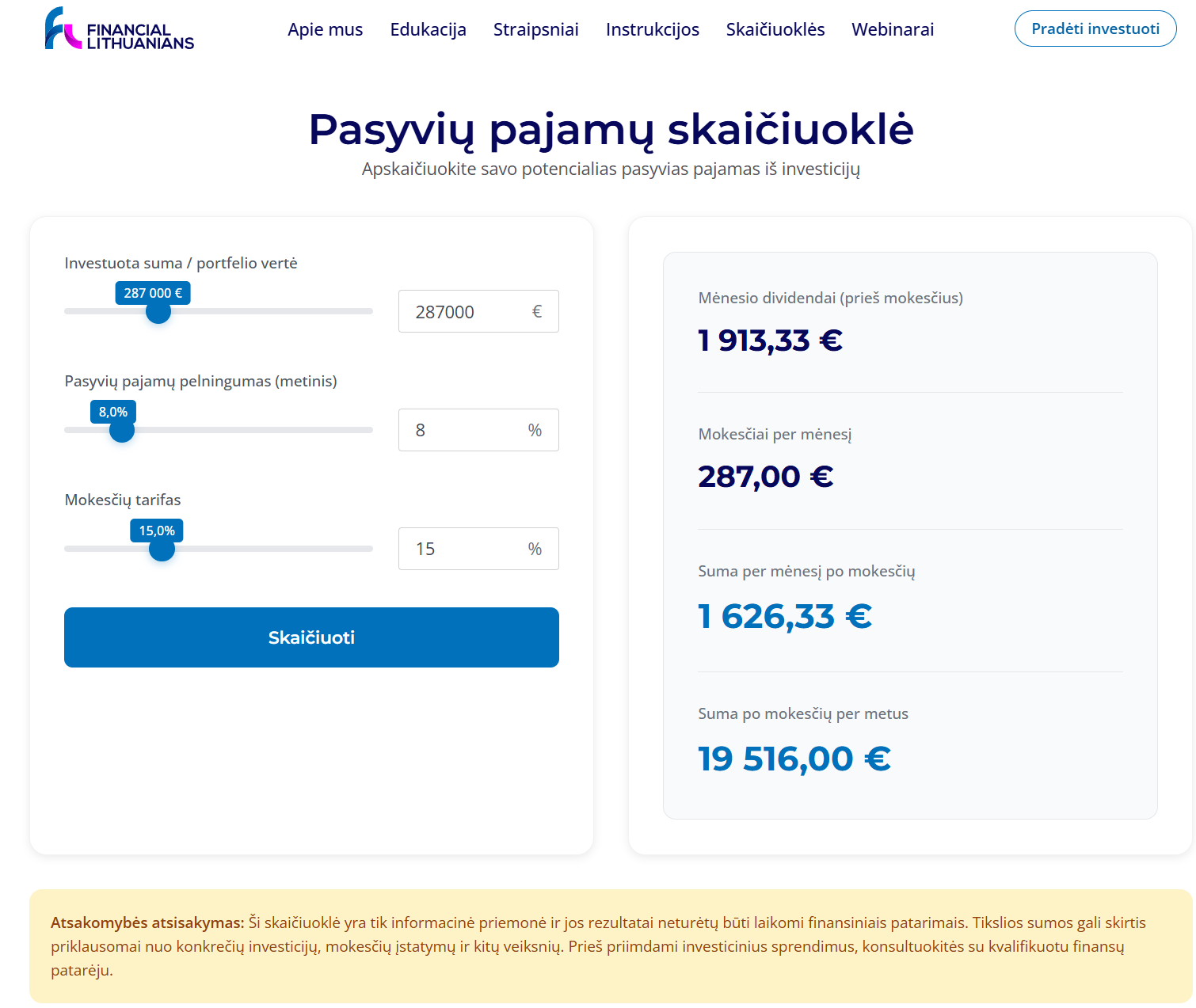Click the Pradėti investuoti button
Image resolution: width=1196 pixels, height=1008 pixels.
pos(1095,29)
